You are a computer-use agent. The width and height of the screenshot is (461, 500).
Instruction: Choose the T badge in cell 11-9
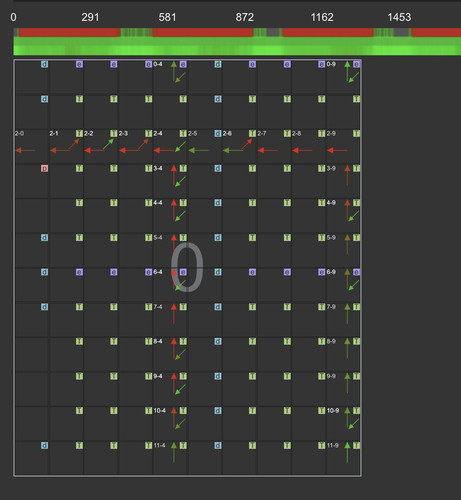pos(356,445)
